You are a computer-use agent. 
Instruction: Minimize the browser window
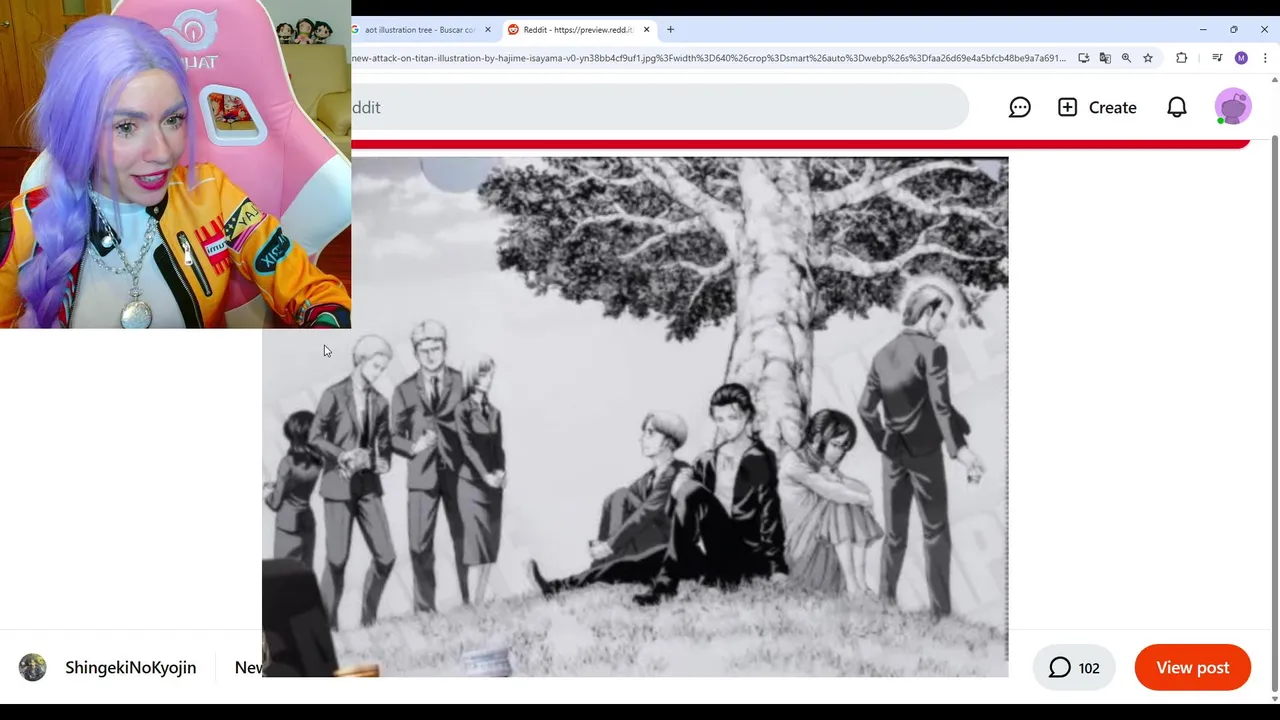[1203, 30]
